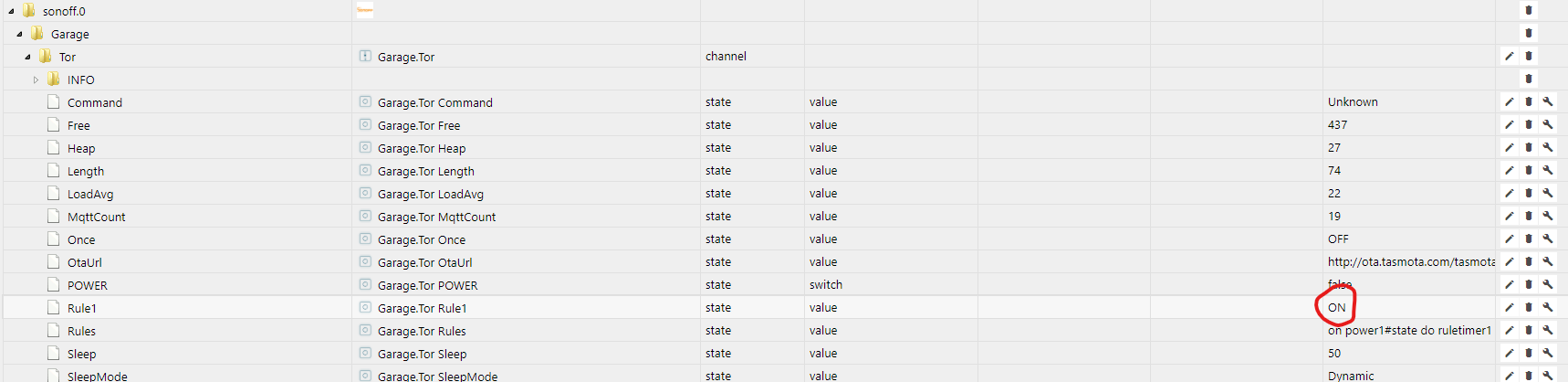Screen dimensions: 1568x382
Task: Edit the LoadAvg object with pencil icon
Action: pyautogui.click(x=1510, y=194)
